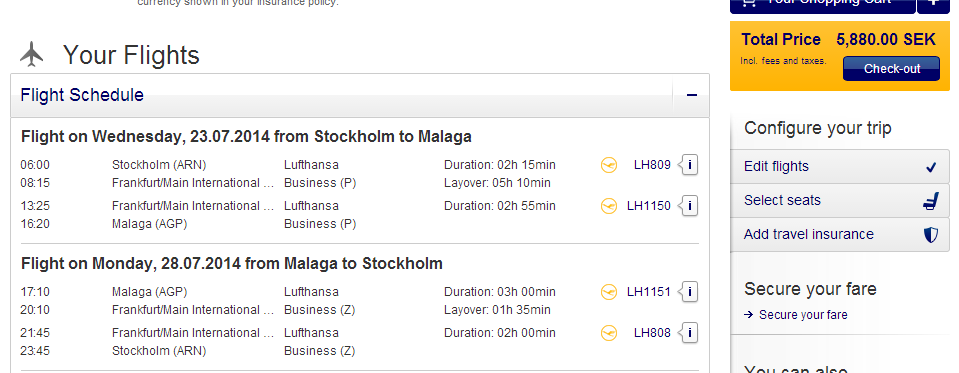959x373 pixels.
Task: Click the checkmark beside Edit flights
Action: point(931,167)
